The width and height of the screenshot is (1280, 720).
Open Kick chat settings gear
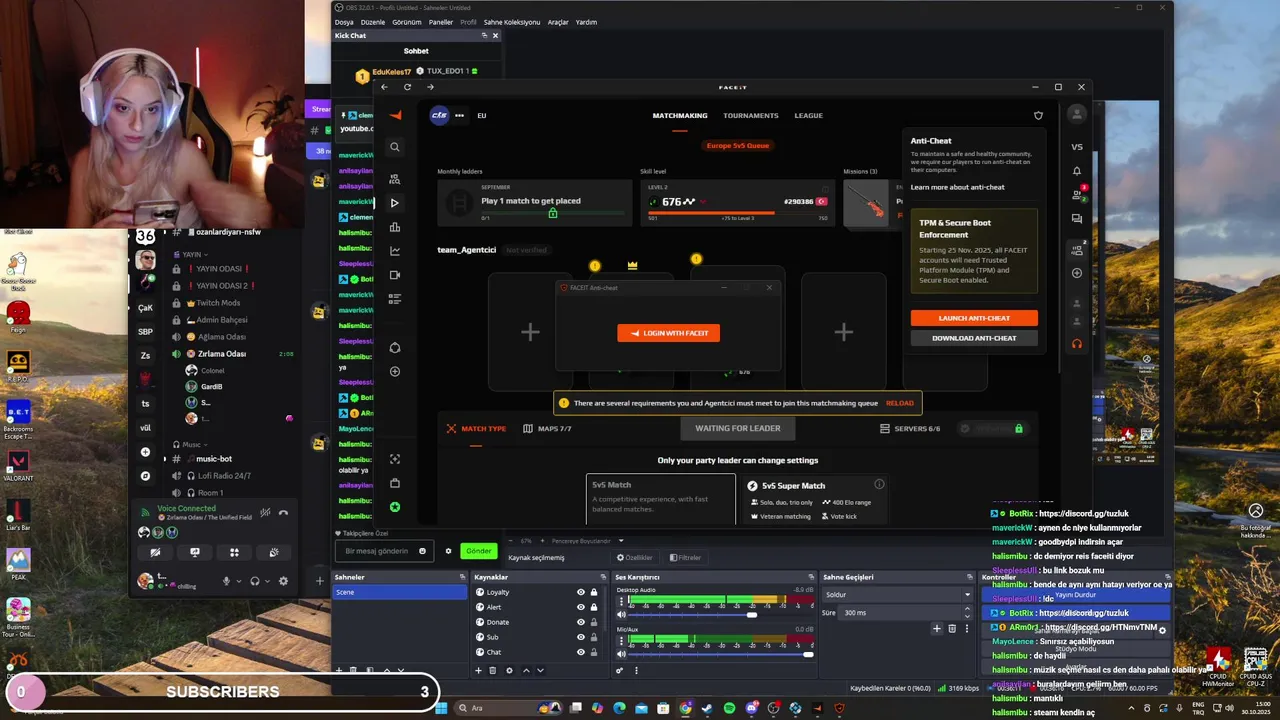448,551
